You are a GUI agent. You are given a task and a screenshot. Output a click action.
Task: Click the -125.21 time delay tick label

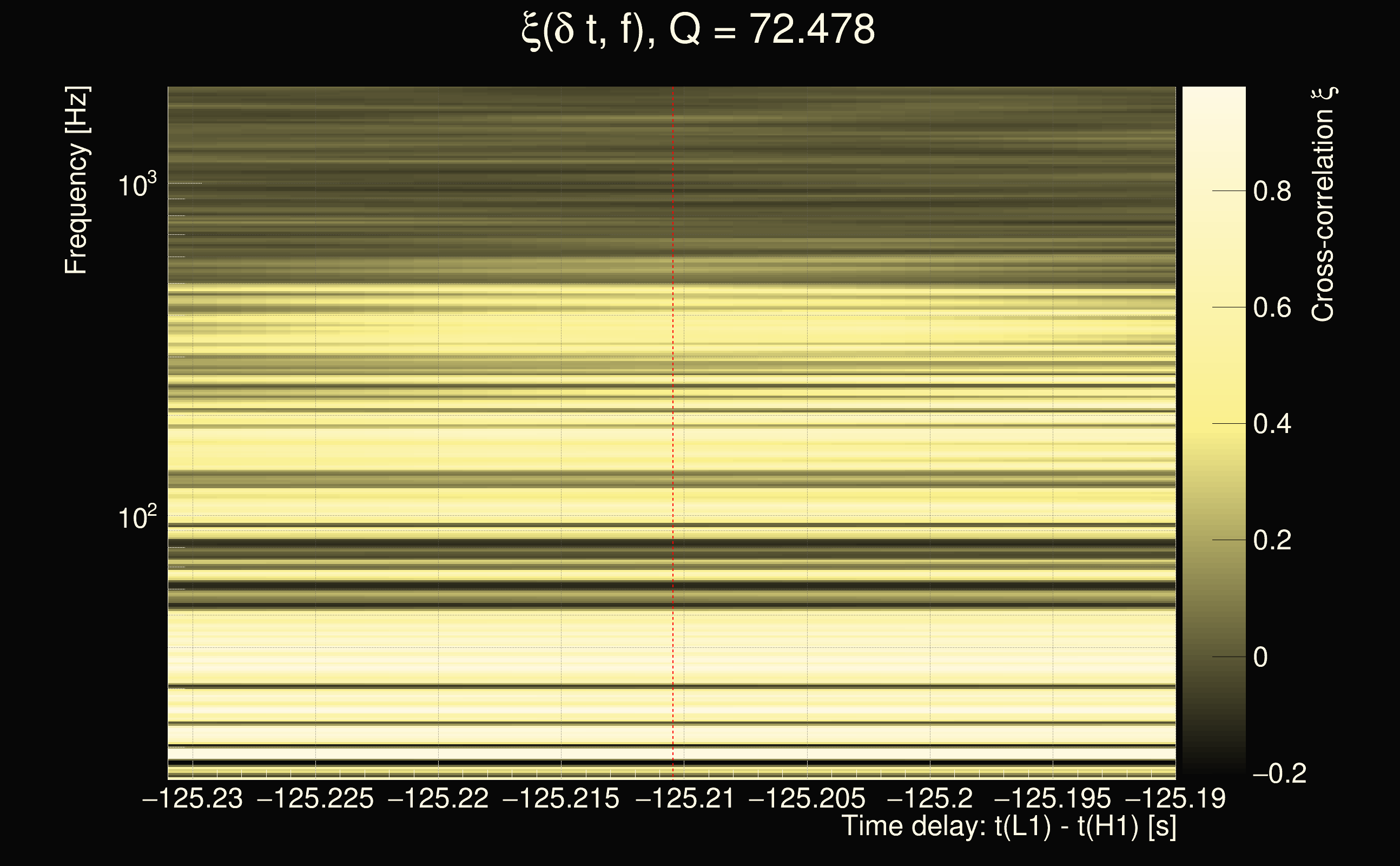(684, 798)
